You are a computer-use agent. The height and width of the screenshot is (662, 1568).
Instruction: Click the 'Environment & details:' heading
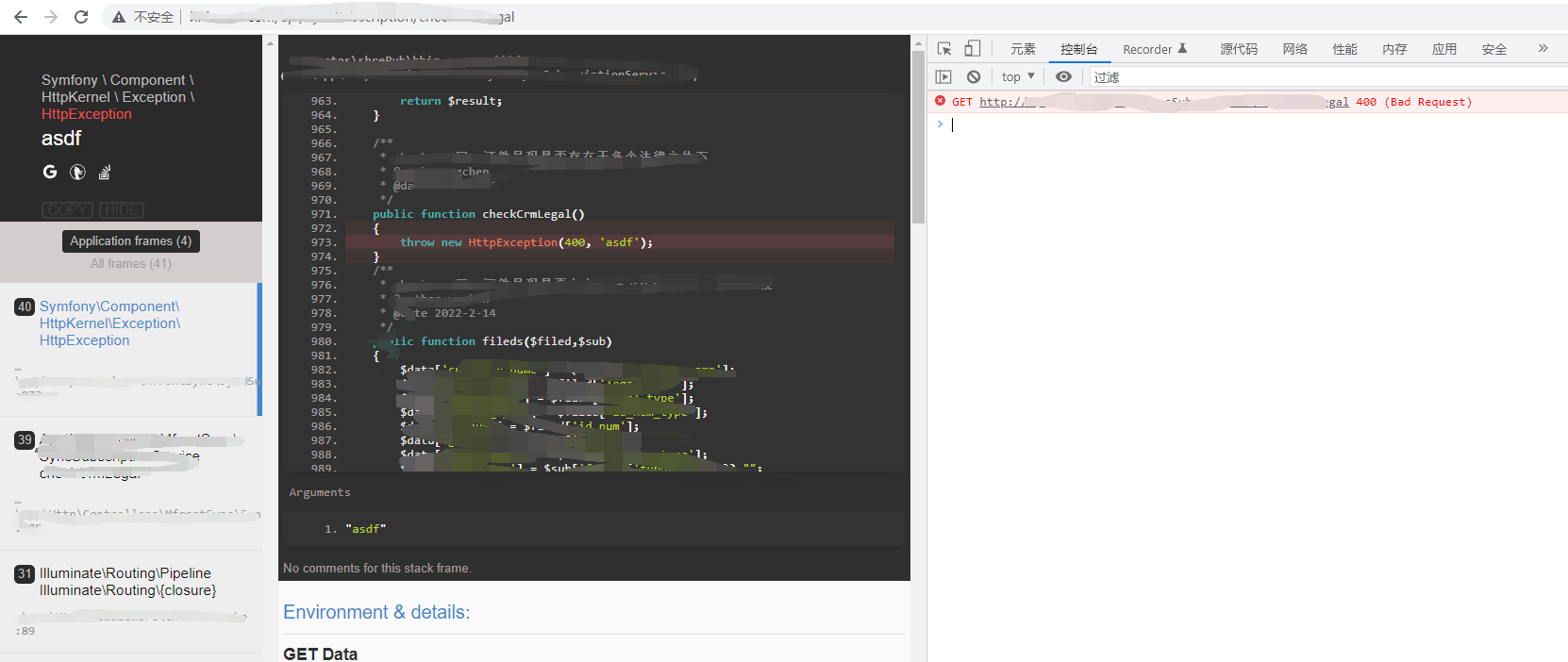(x=376, y=612)
